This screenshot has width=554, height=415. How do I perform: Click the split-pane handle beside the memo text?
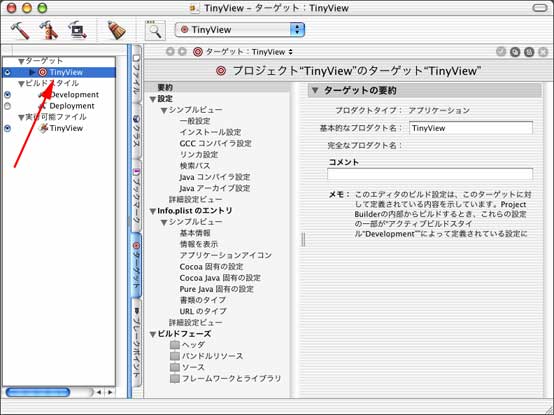tap(303, 239)
